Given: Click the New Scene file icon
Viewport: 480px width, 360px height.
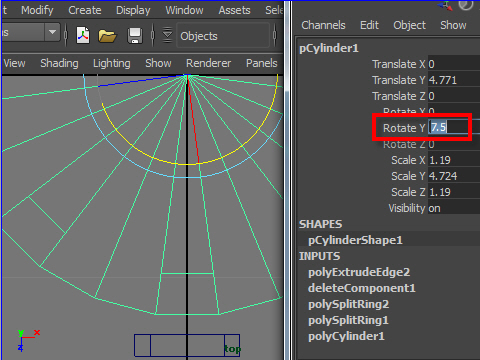Looking at the screenshot, I should pyautogui.click(x=83, y=35).
